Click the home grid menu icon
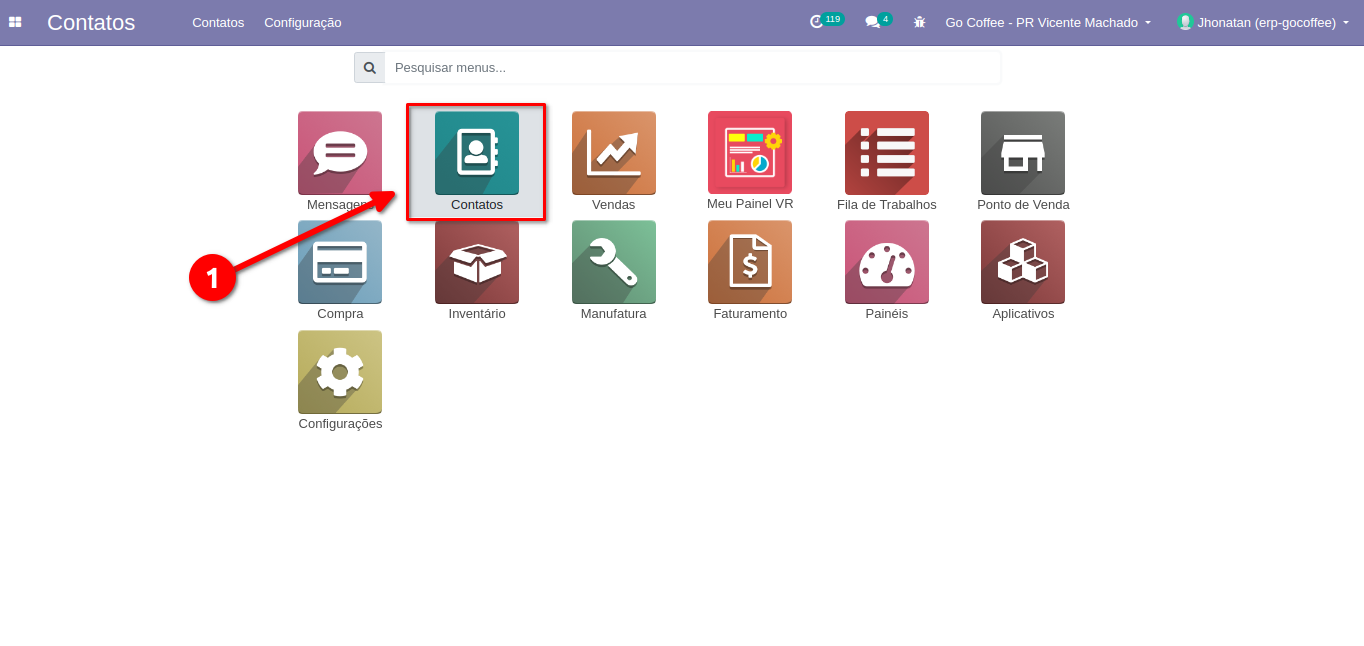Image resolution: width=1364 pixels, height=646 pixels. tap(15, 22)
